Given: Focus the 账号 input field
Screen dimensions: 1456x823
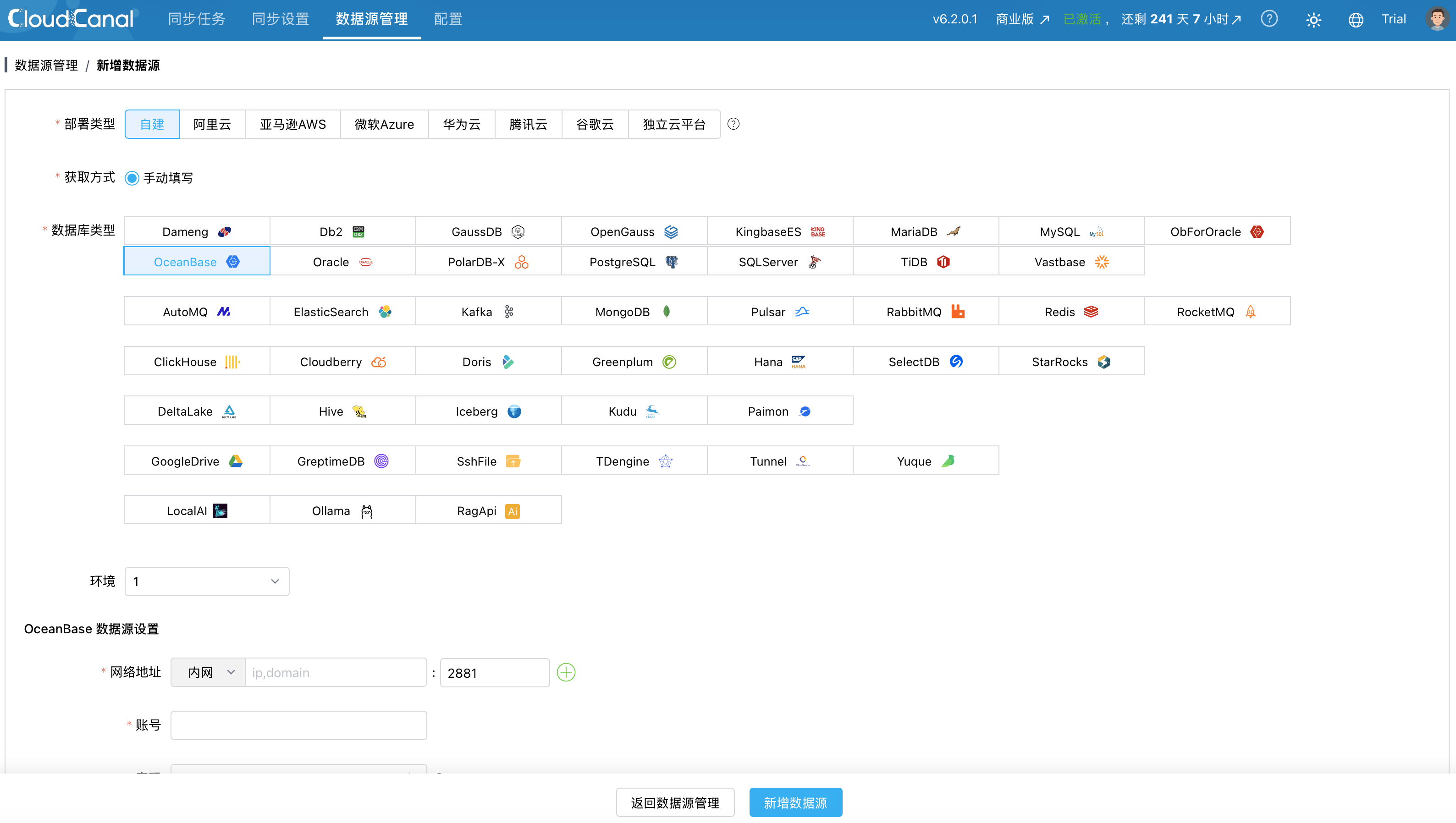Looking at the screenshot, I should (x=298, y=725).
